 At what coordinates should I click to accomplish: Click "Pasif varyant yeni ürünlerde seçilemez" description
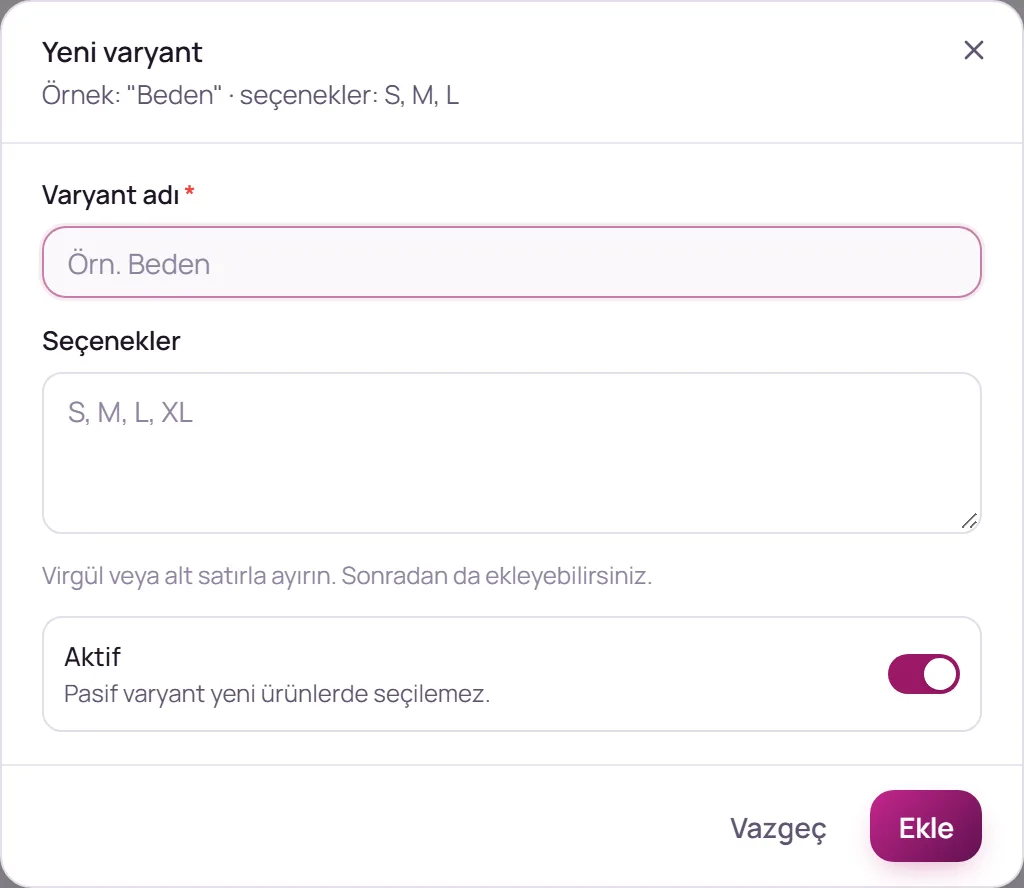click(x=277, y=693)
